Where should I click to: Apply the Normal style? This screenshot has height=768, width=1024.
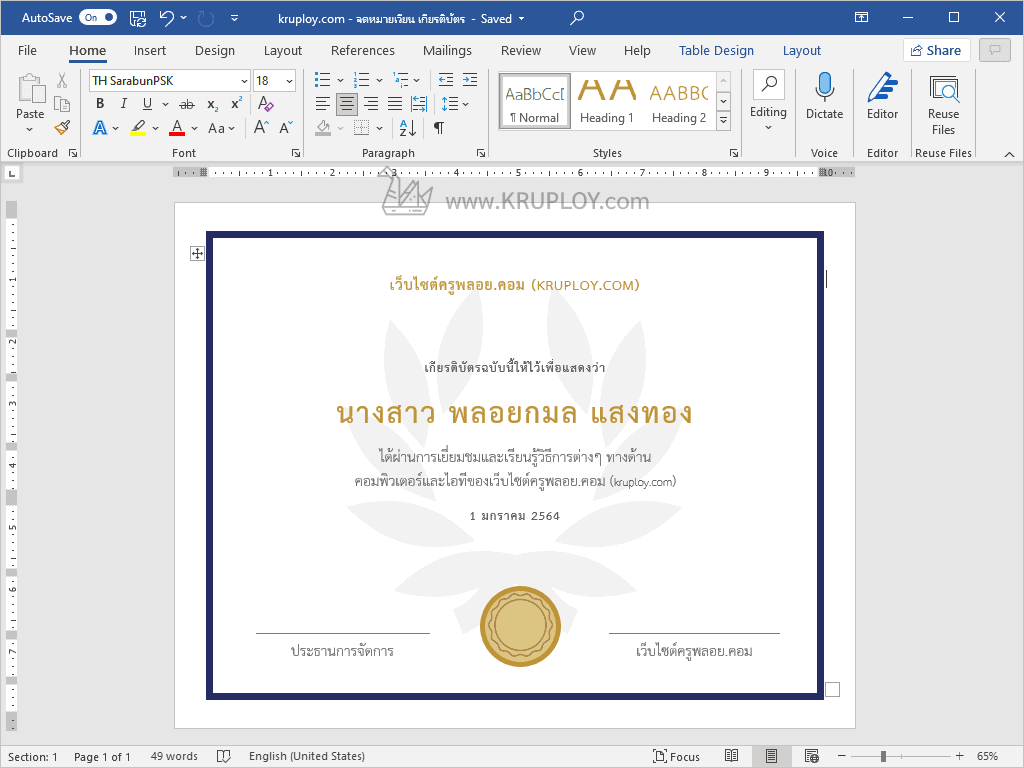pyautogui.click(x=535, y=101)
